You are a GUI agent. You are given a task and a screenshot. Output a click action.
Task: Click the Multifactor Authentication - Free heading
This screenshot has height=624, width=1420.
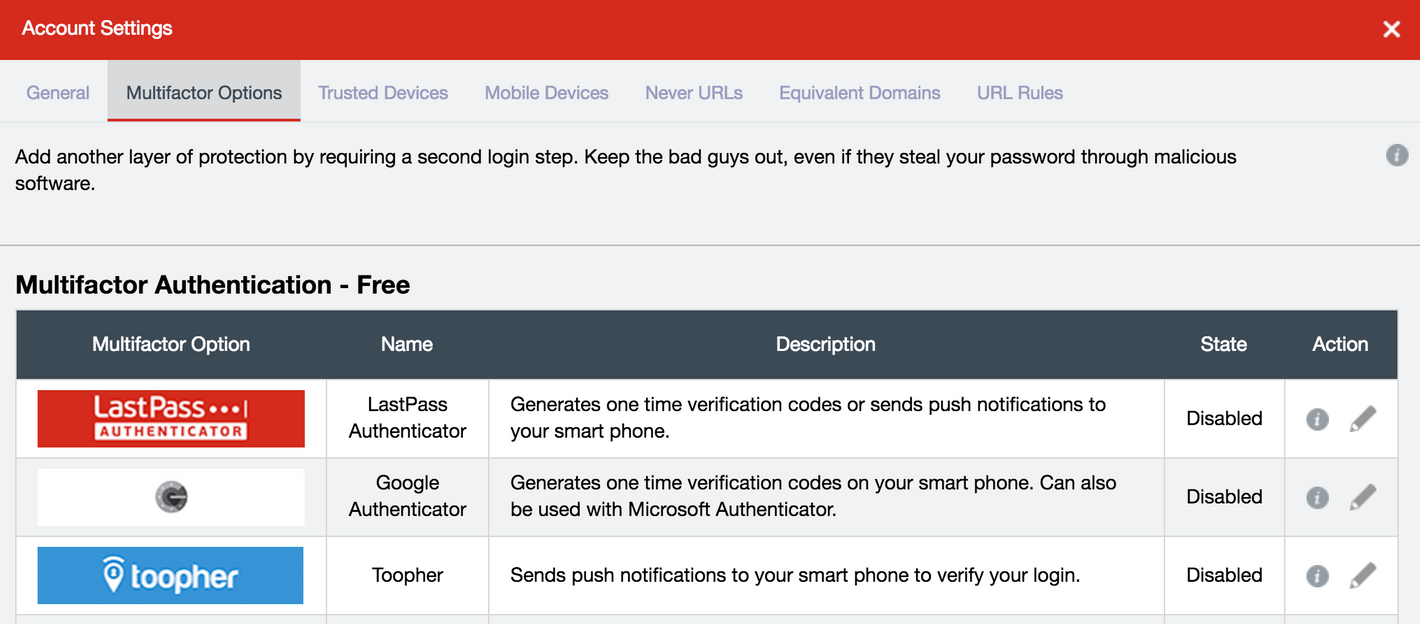coord(212,284)
